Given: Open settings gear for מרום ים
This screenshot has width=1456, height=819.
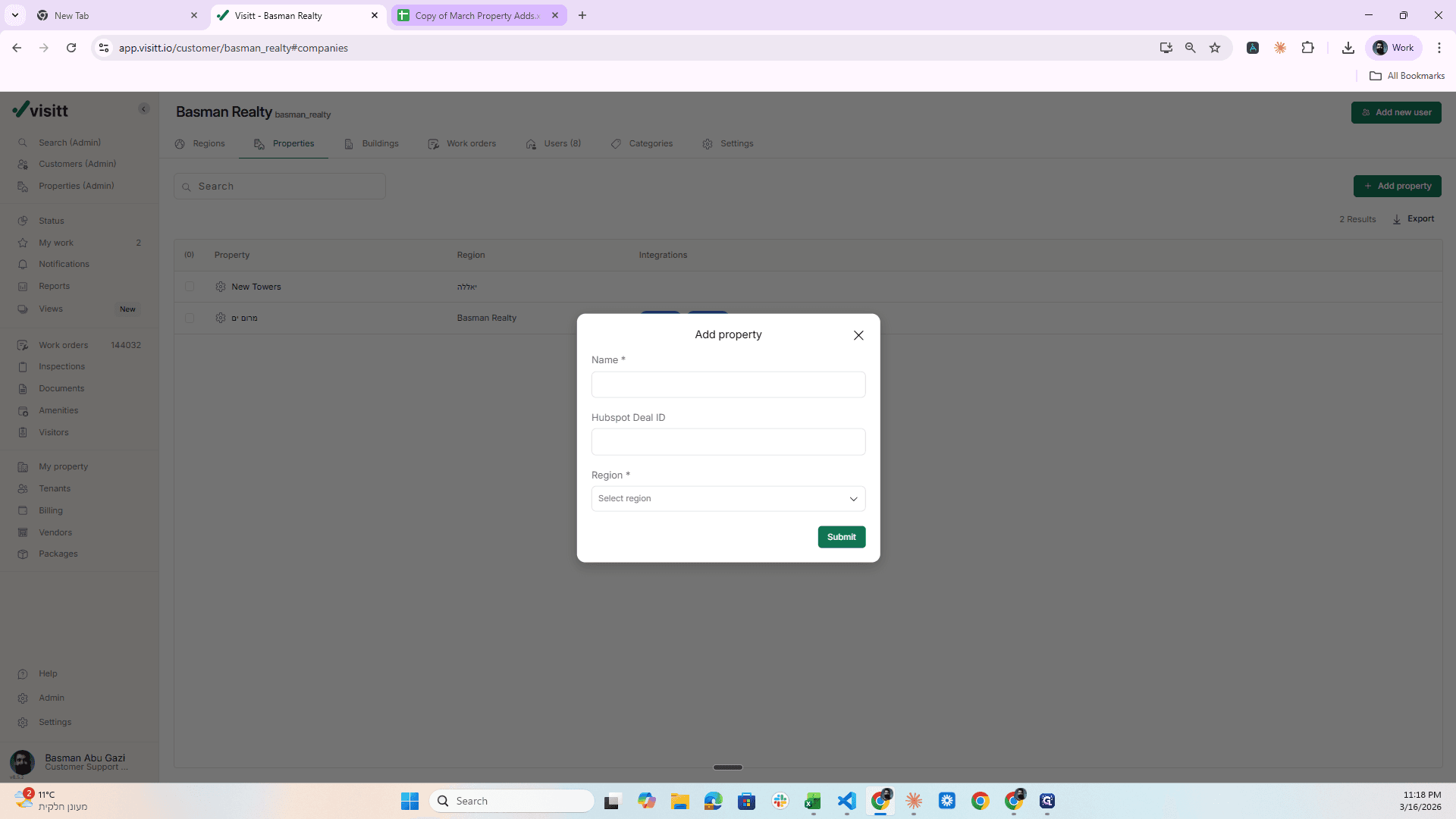Looking at the screenshot, I should (x=221, y=318).
